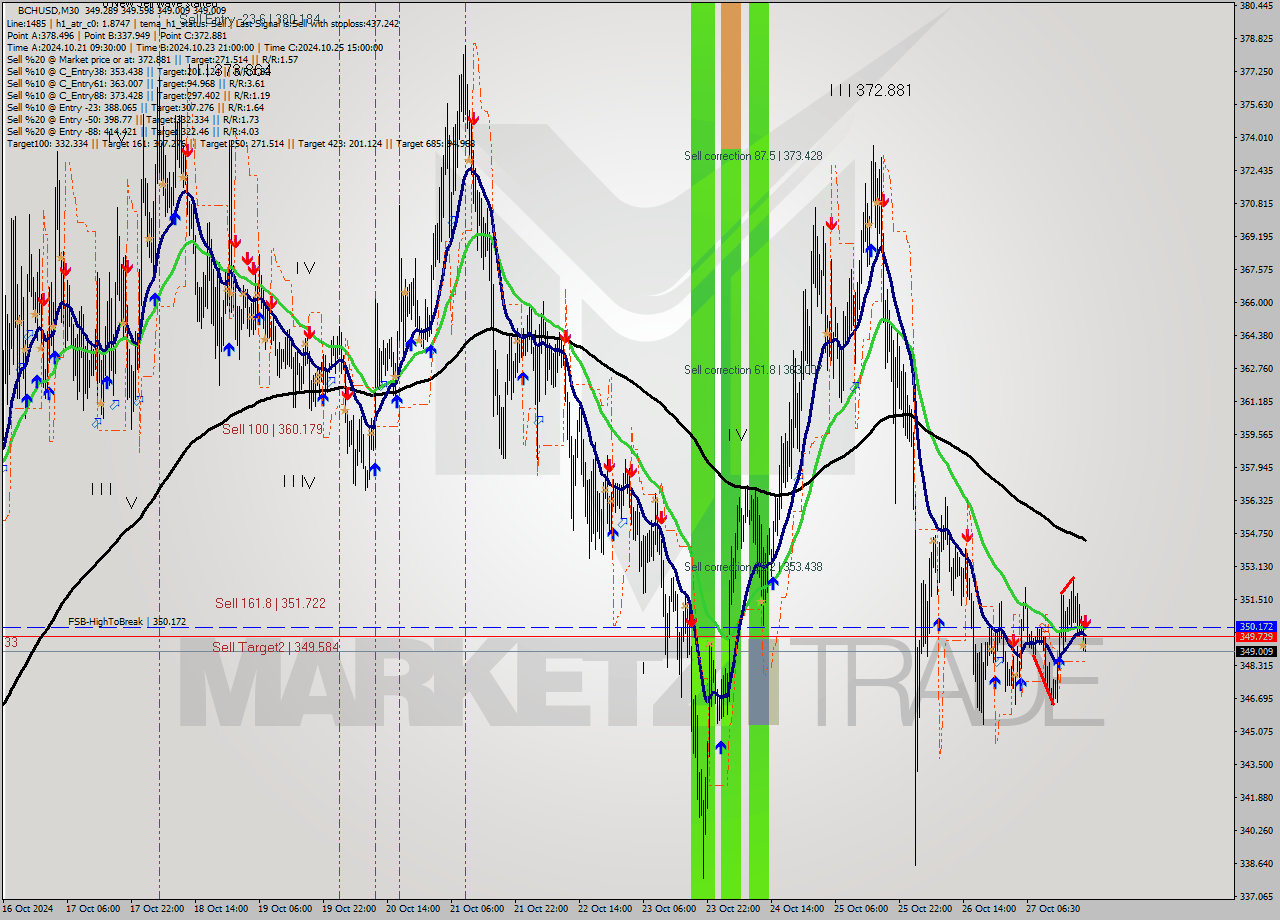The image size is (1280, 920).
Task: Select the 'Sell Target2 | 349.584' label
Action: [x=275, y=647]
